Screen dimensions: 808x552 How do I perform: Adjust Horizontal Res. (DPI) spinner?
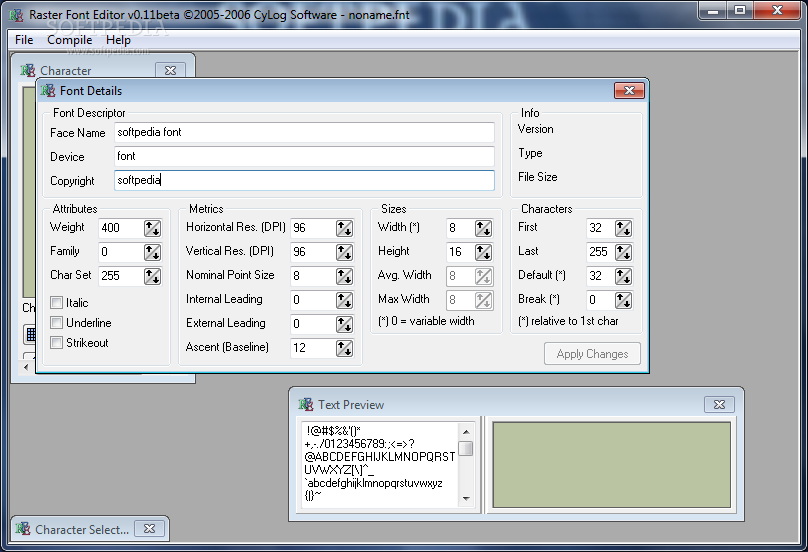344,228
